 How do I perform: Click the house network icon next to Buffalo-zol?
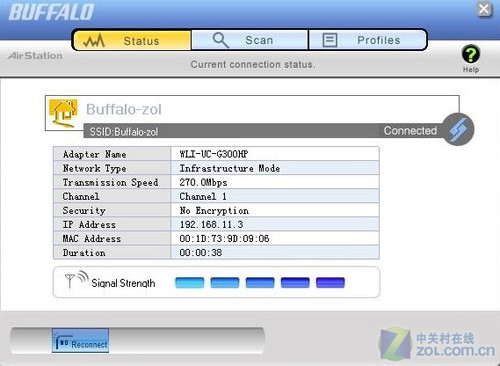tap(63, 113)
